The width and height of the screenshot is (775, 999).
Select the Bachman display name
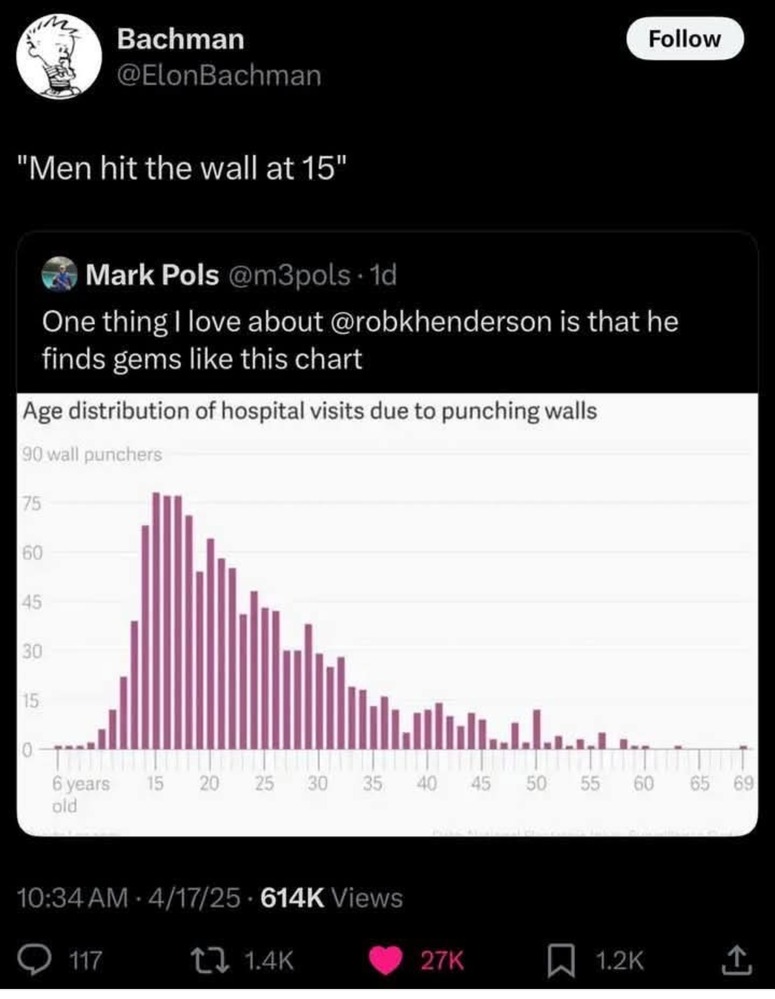coord(180,40)
